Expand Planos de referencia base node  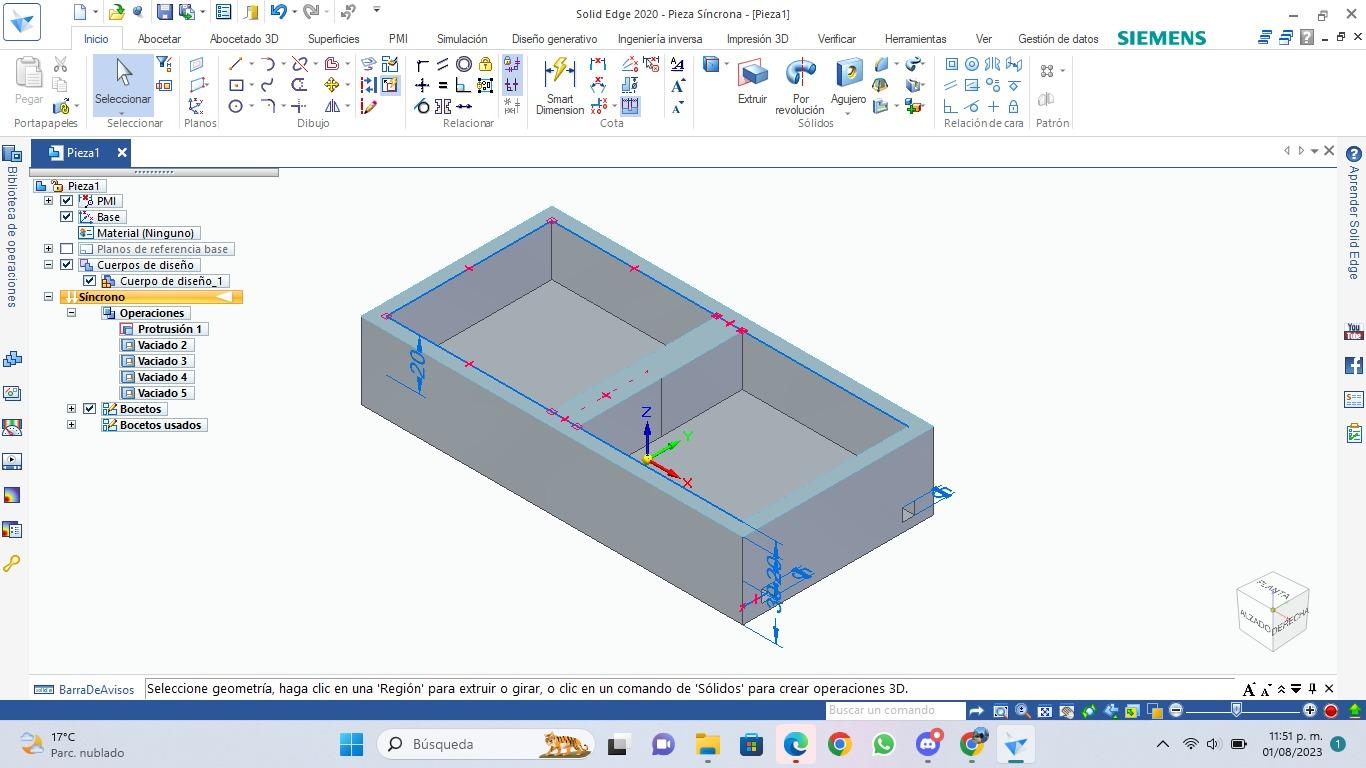point(48,249)
